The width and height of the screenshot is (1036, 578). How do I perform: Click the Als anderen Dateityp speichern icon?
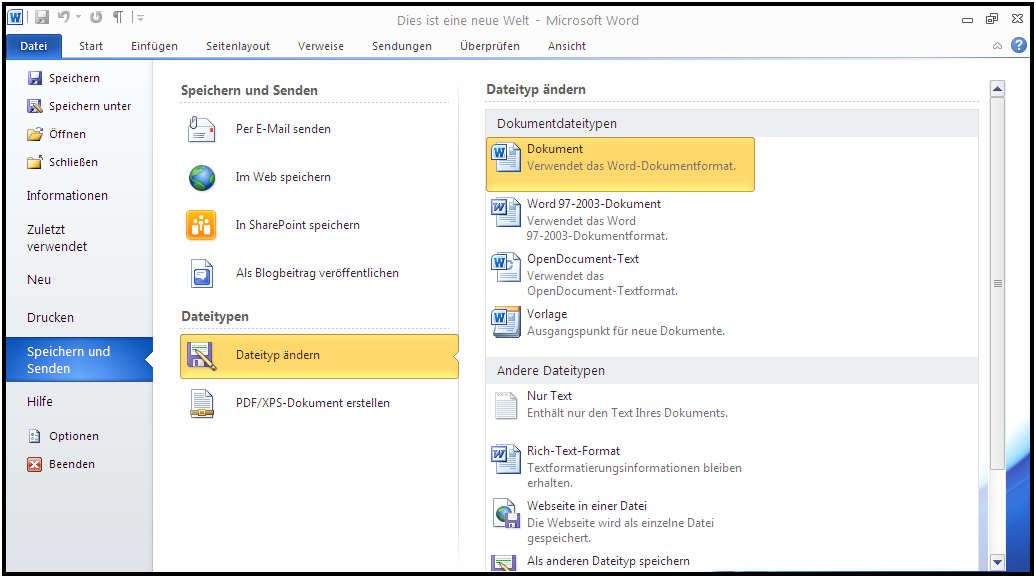pos(504,563)
